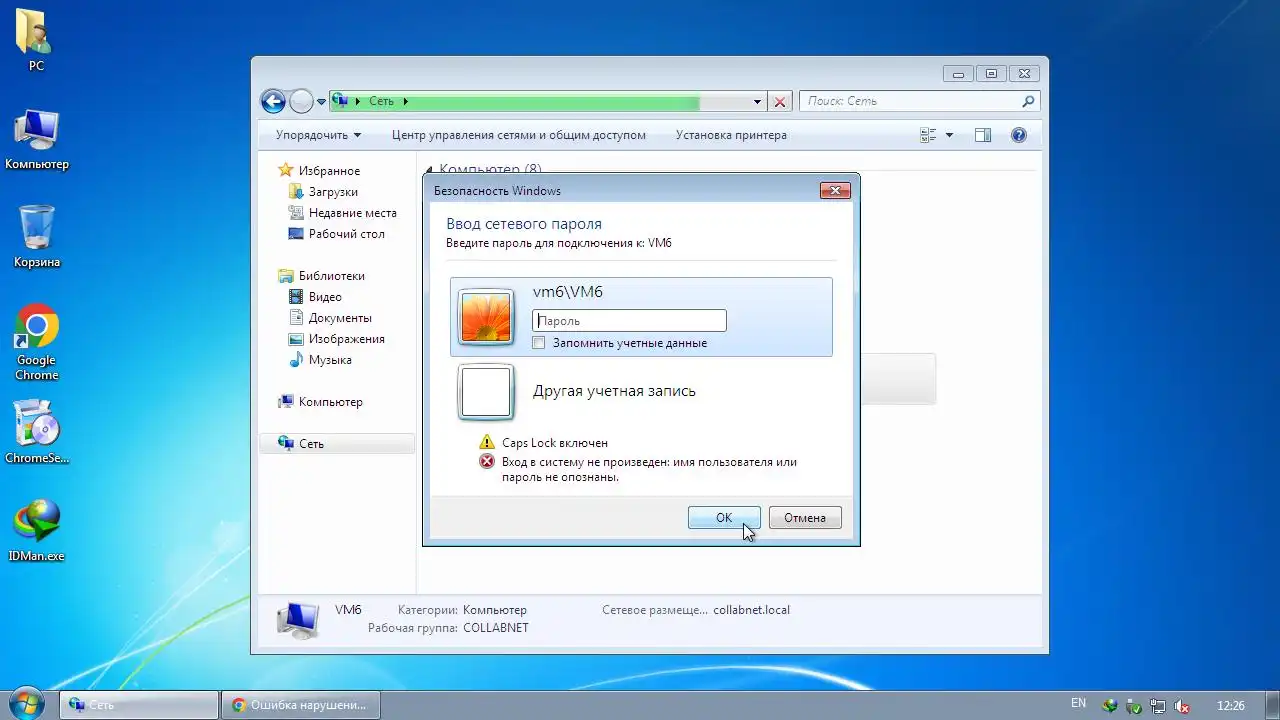This screenshot has width=1280, height=720.
Task: Open the PC folder on desktop
Action: 36,40
